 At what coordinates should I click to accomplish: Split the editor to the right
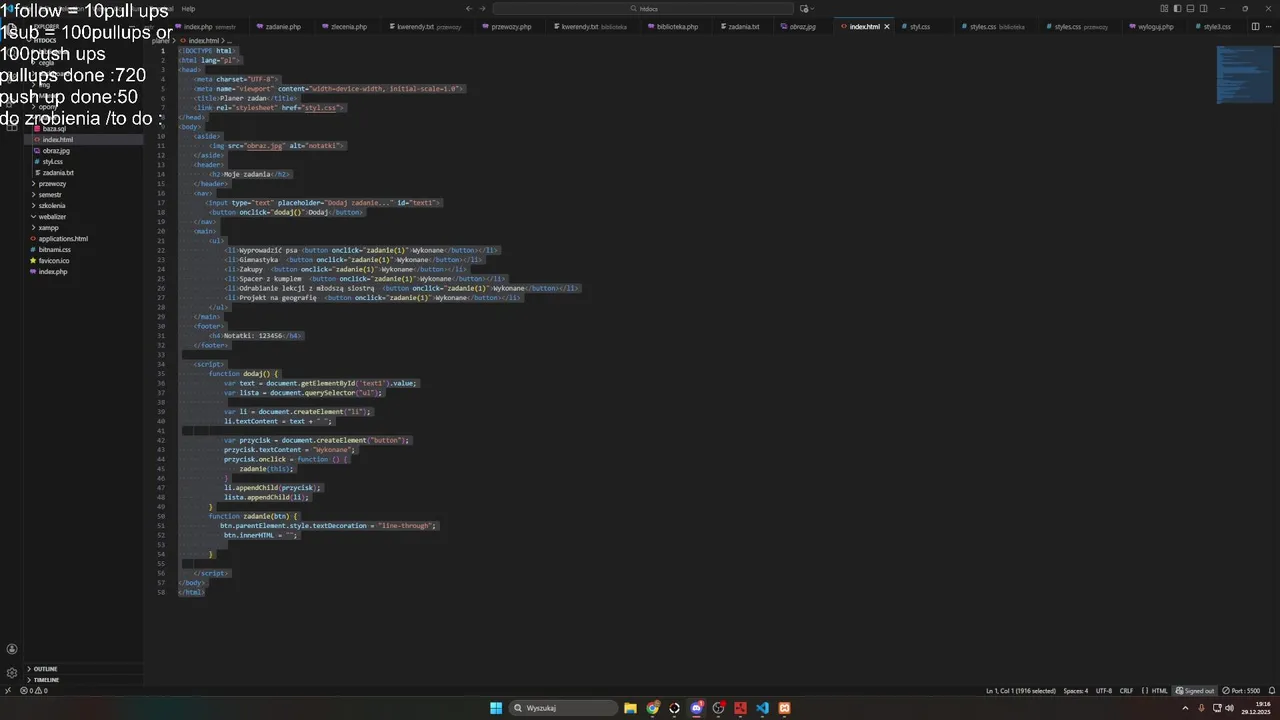[1255, 26]
